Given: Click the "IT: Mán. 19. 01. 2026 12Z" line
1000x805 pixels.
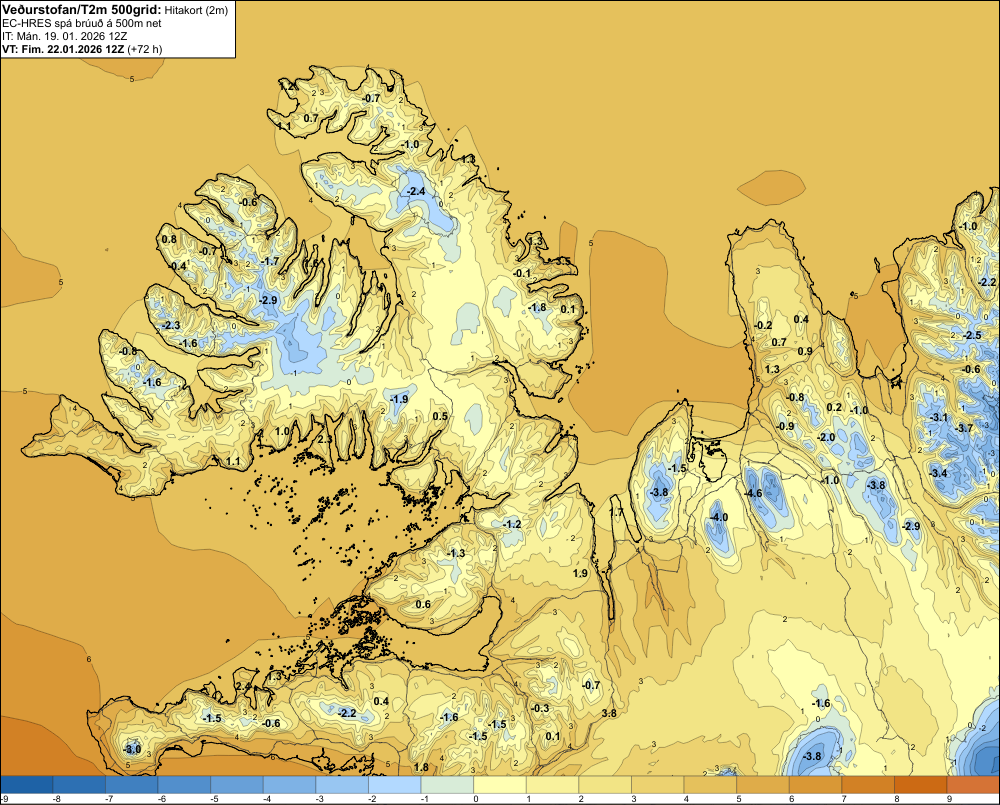Looking at the screenshot, I should pos(64,36).
